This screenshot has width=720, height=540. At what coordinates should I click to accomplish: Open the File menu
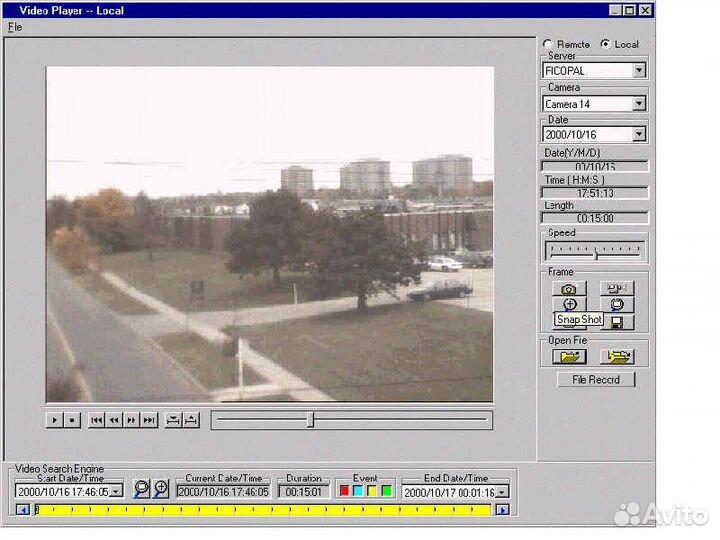tap(15, 27)
